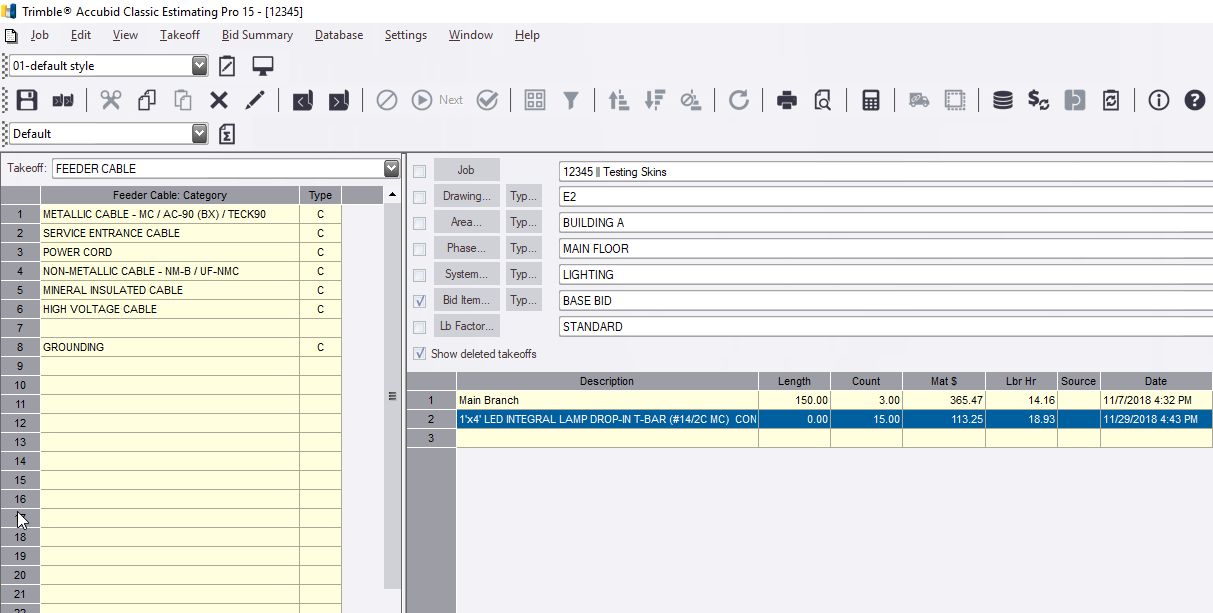This screenshot has width=1213, height=613.
Task: Select the GROUNDING category row
Action: click(170, 347)
